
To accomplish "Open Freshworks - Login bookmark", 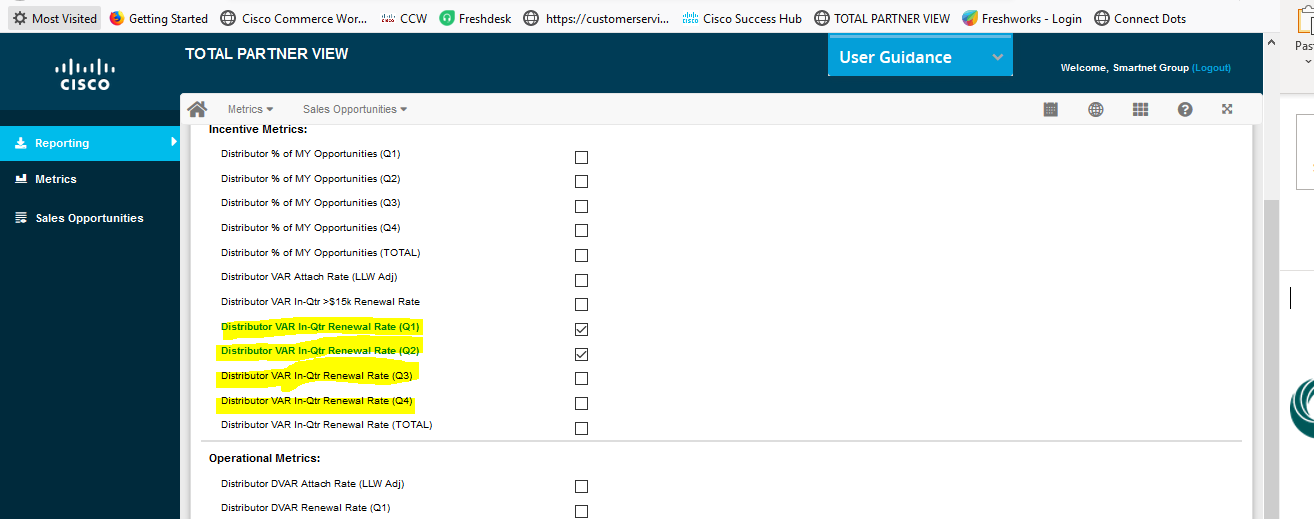I will click(x=1022, y=18).
